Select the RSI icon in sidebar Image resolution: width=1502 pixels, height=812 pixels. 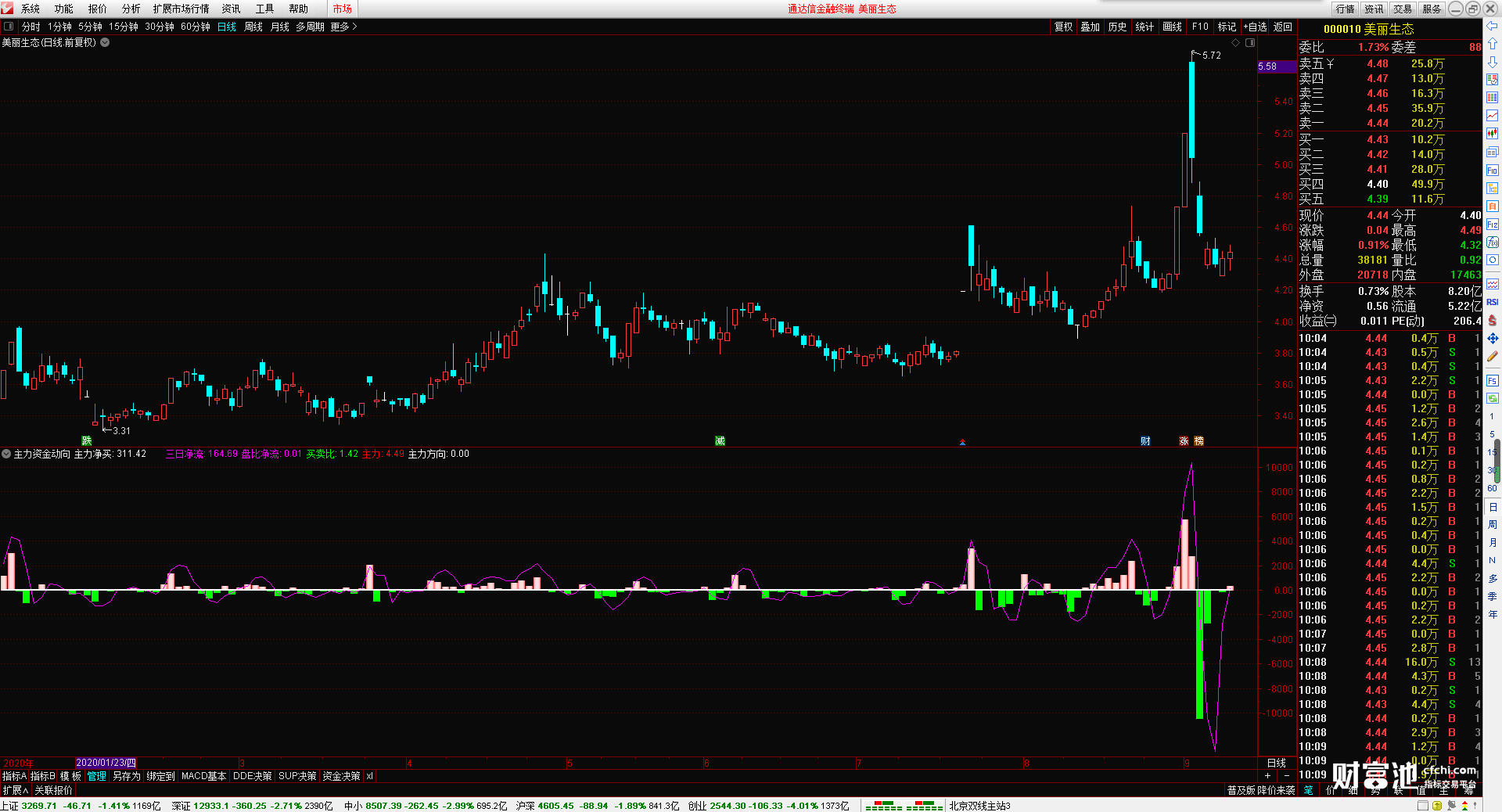1492,302
